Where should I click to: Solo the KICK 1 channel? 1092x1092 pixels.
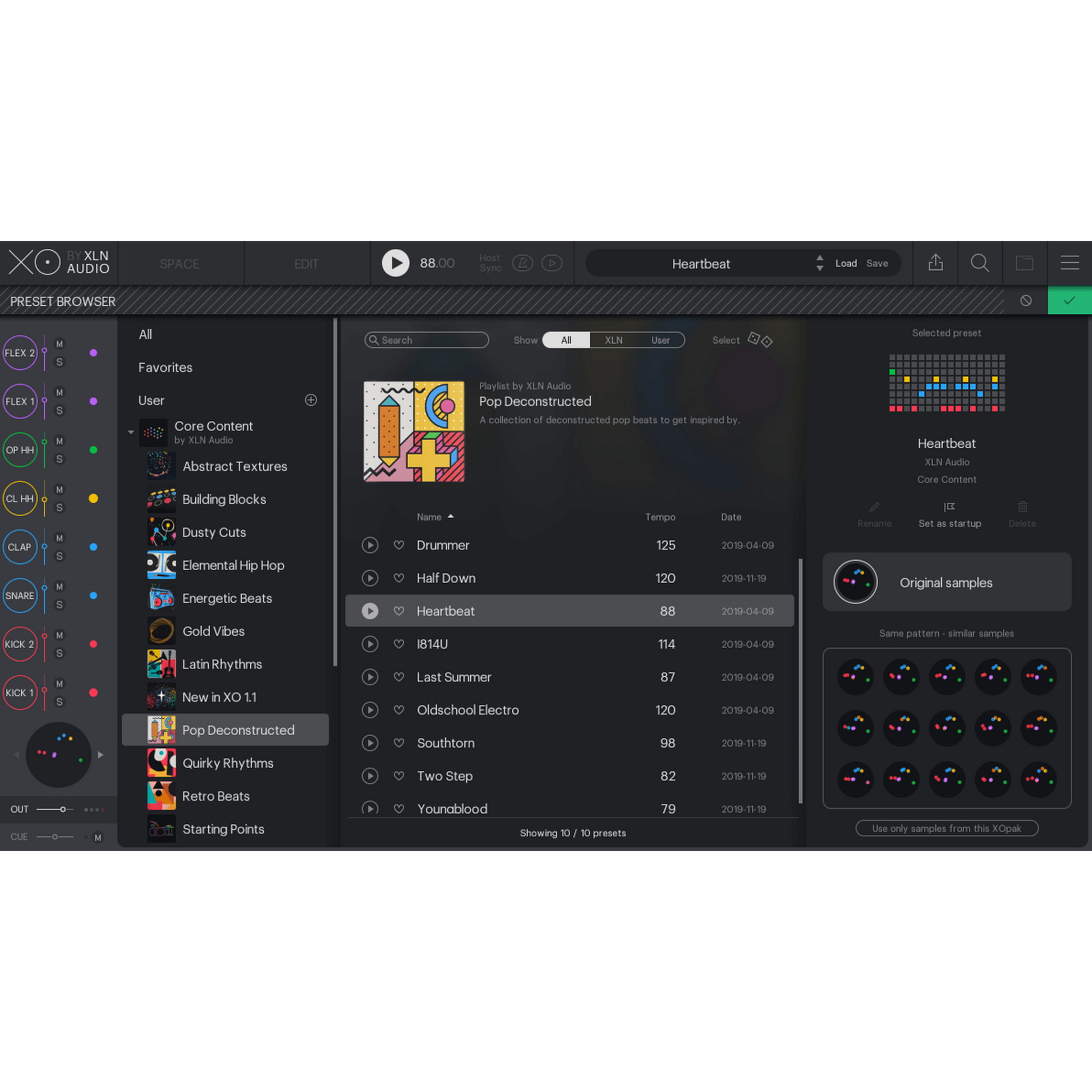tap(59, 702)
